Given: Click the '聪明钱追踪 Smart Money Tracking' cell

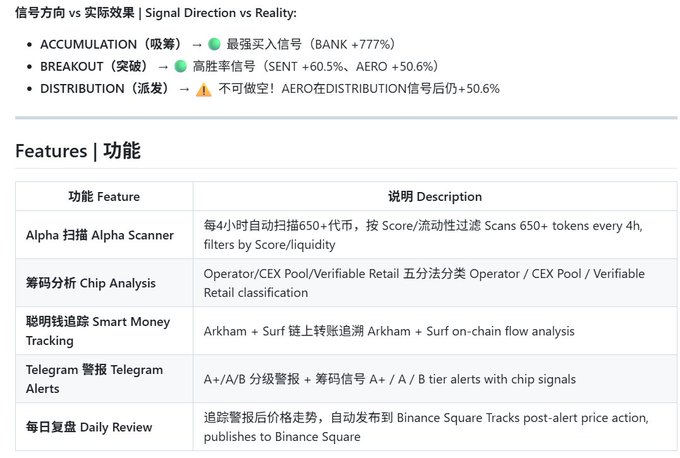Looking at the screenshot, I should 104,330.
